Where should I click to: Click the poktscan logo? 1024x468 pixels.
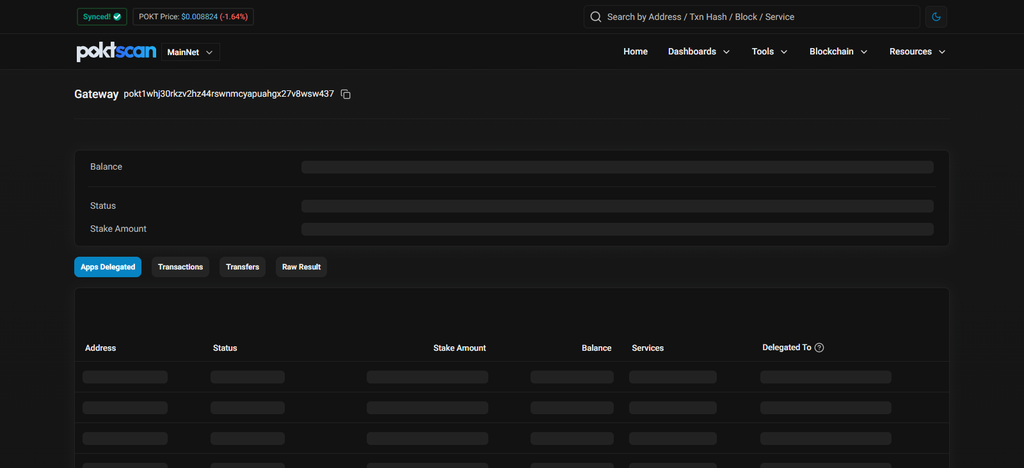click(116, 52)
